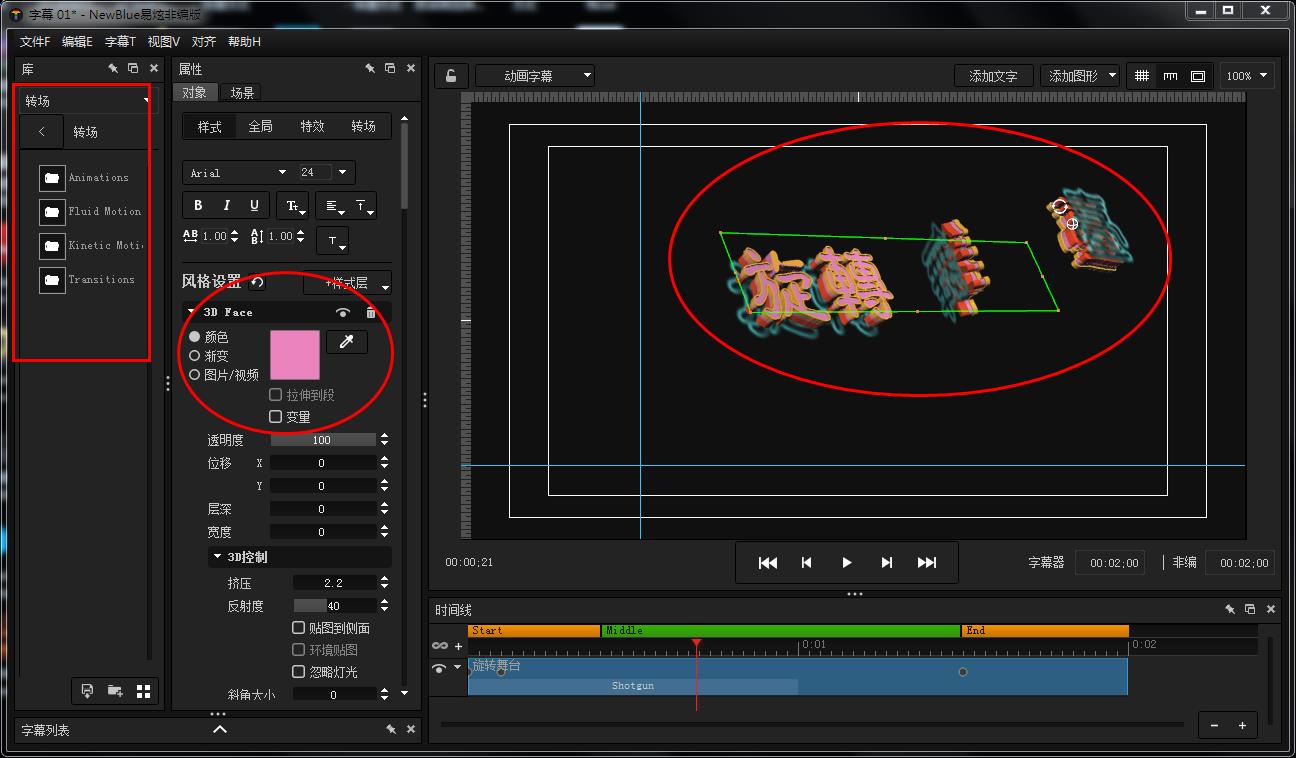Screen dimensions: 1296x758
Task: Collapse the 3D控制 section
Action: tap(217, 557)
